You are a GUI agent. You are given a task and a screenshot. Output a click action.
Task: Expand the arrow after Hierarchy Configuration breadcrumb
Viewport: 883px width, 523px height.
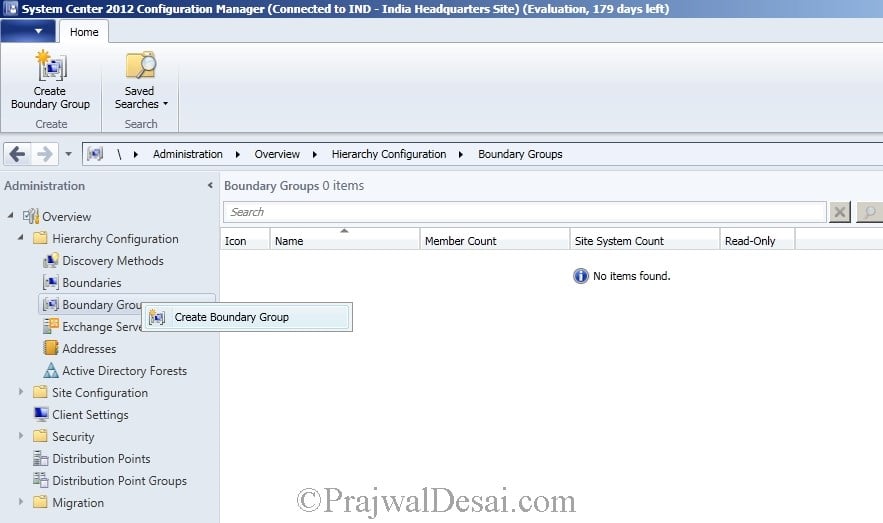coord(461,154)
